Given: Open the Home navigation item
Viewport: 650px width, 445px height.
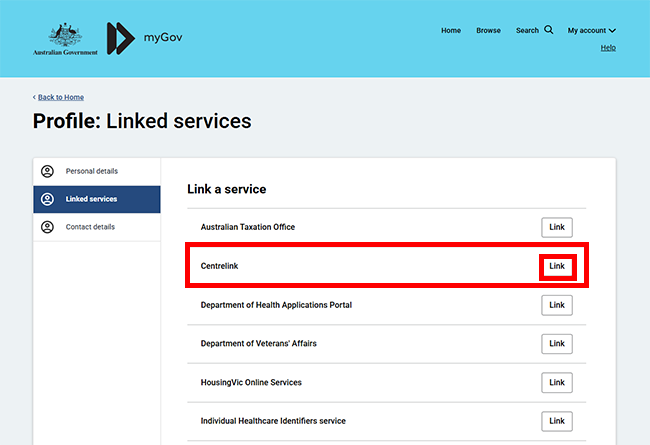Looking at the screenshot, I should [x=451, y=31].
